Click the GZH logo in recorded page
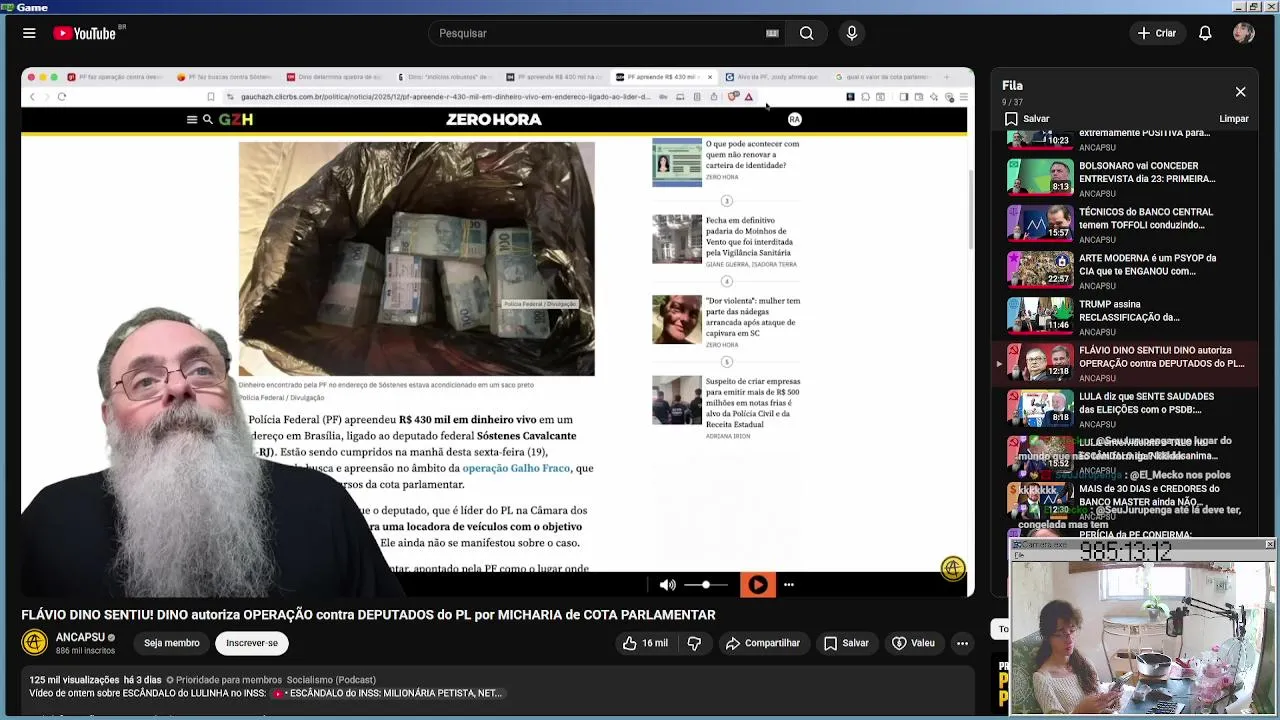Image resolution: width=1280 pixels, height=720 pixels. click(x=236, y=119)
